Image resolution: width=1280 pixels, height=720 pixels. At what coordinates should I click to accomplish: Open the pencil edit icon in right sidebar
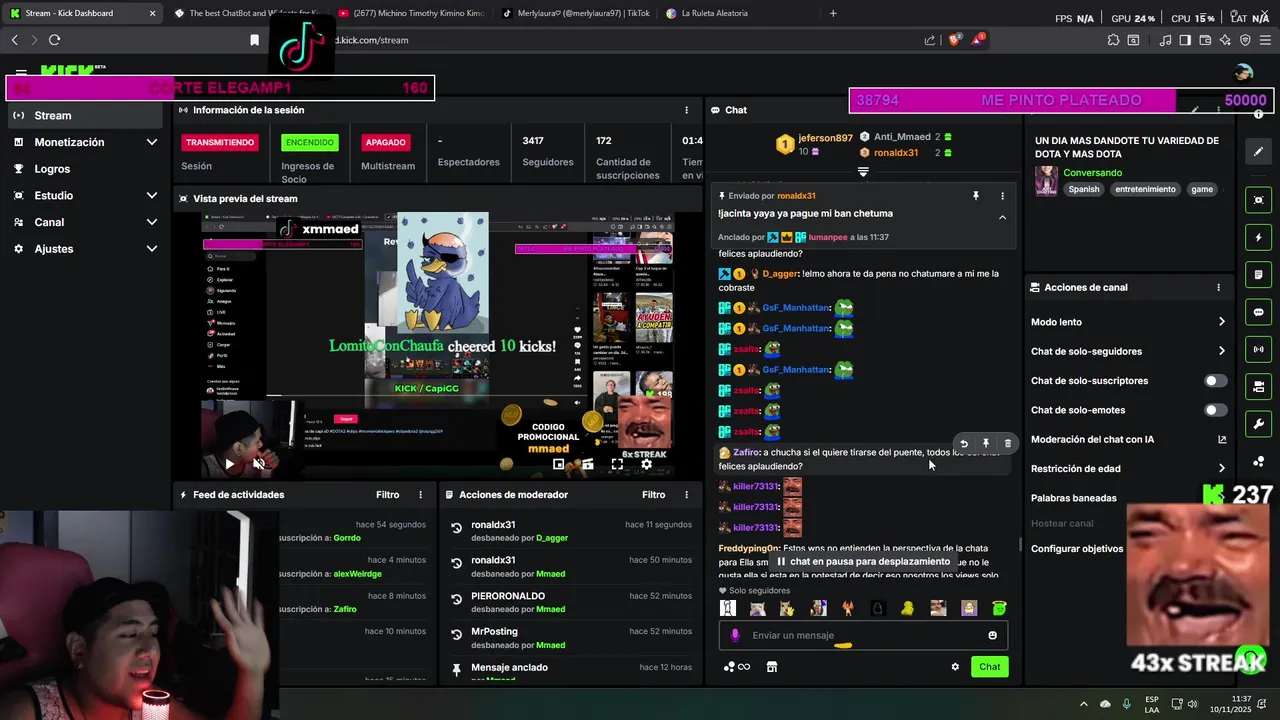[1258, 152]
